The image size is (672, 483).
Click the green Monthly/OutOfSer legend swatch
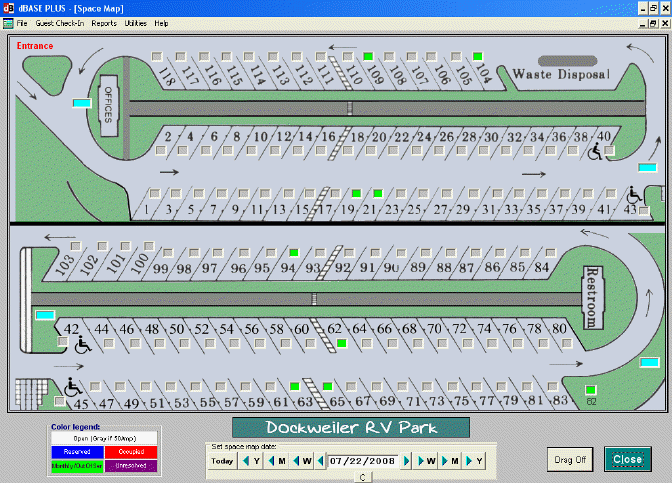[x=77, y=466]
